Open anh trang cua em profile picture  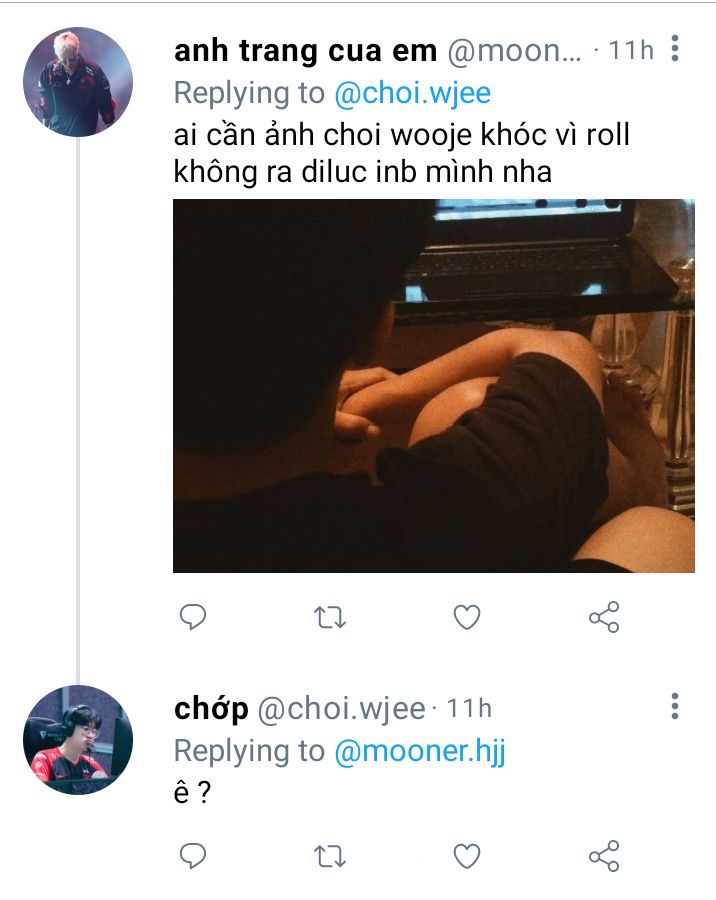tap(78, 81)
